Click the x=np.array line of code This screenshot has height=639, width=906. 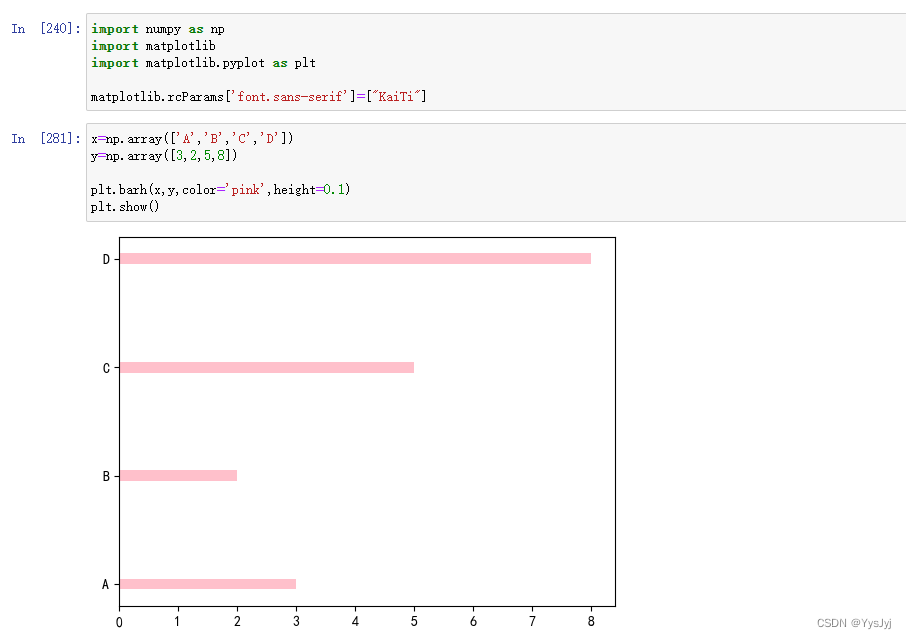(192, 139)
